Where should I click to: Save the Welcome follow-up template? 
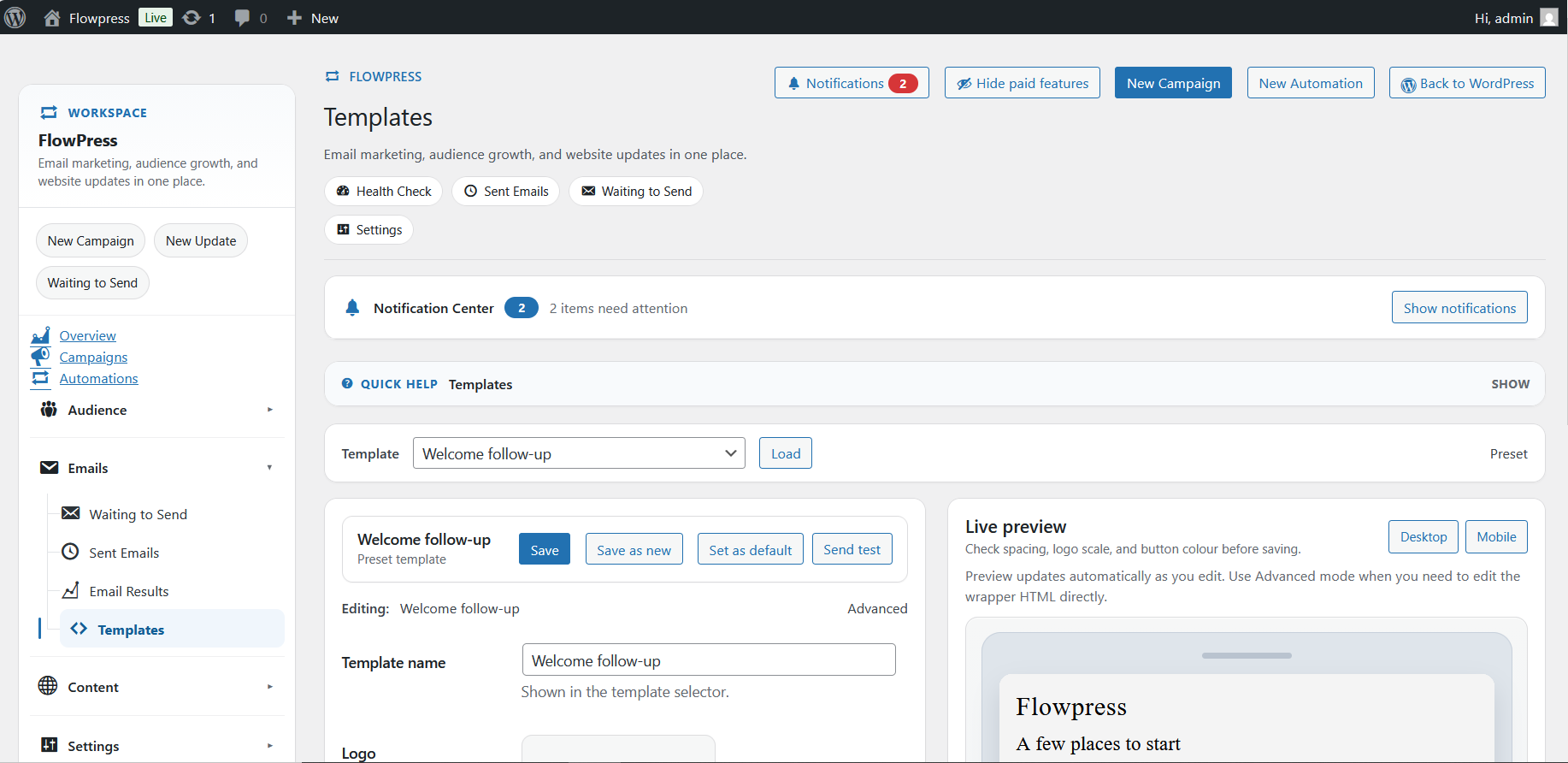coord(545,549)
